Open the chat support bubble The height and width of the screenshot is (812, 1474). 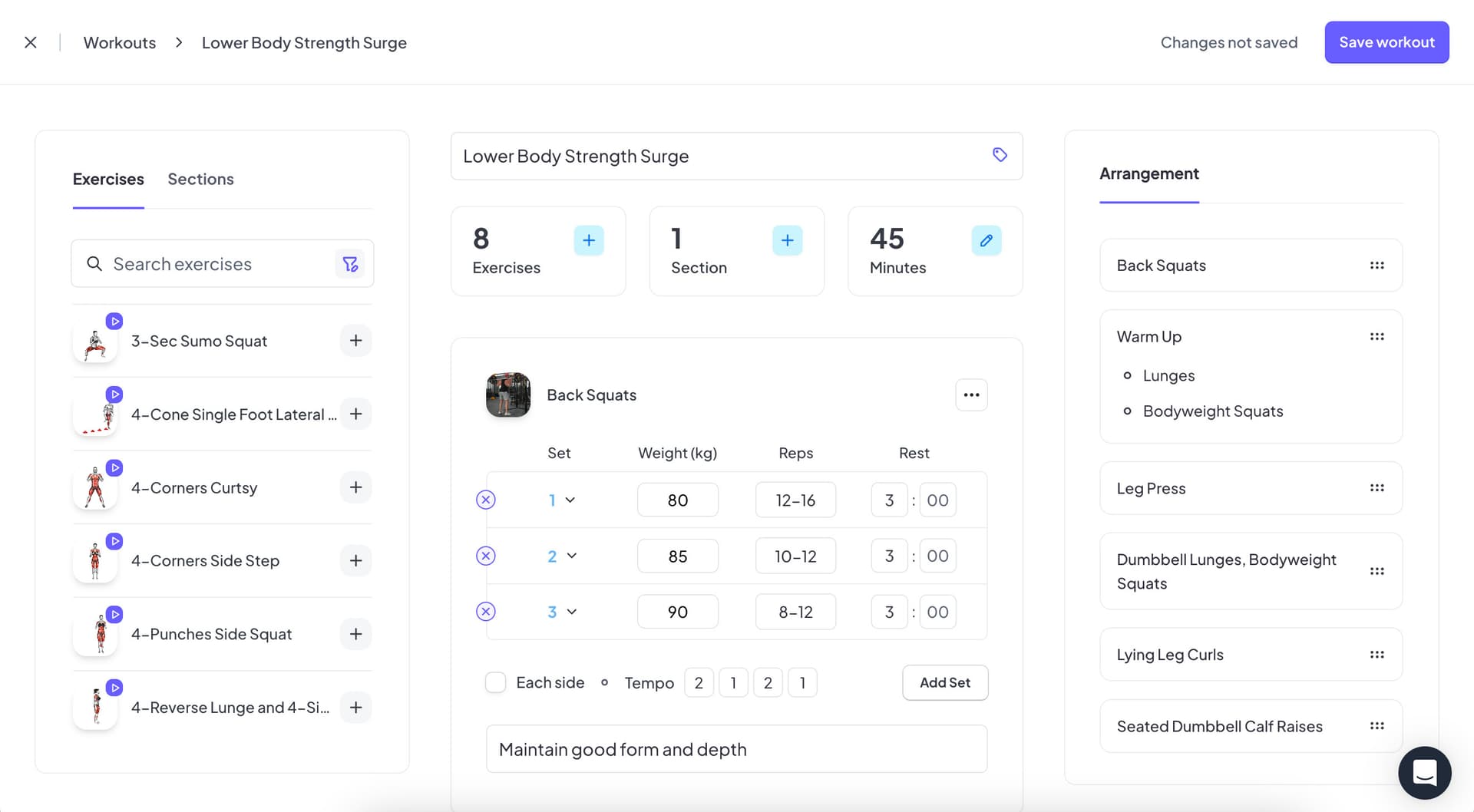tap(1425, 773)
